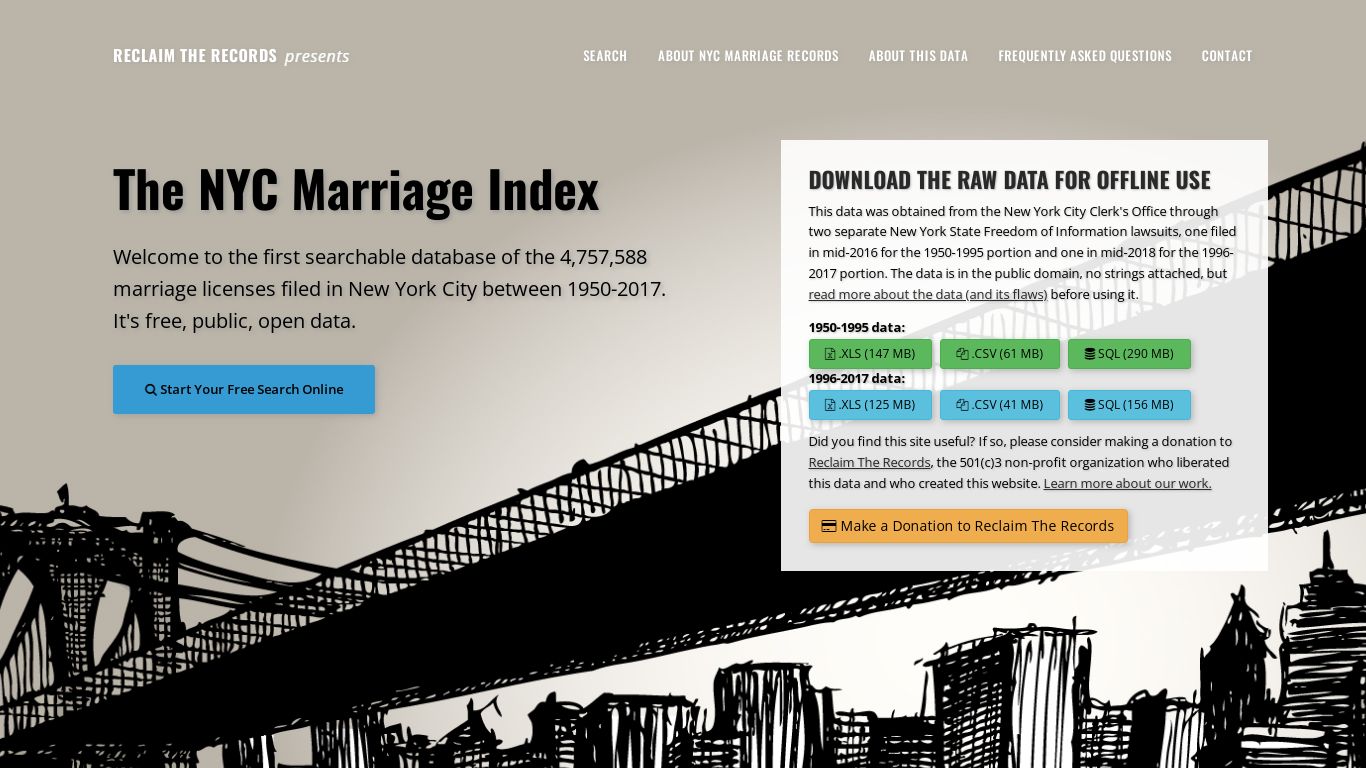The width and height of the screenshot is (1366, 768).
Task: Click the '1950-1995 data:' label
Action: point(857,327)
